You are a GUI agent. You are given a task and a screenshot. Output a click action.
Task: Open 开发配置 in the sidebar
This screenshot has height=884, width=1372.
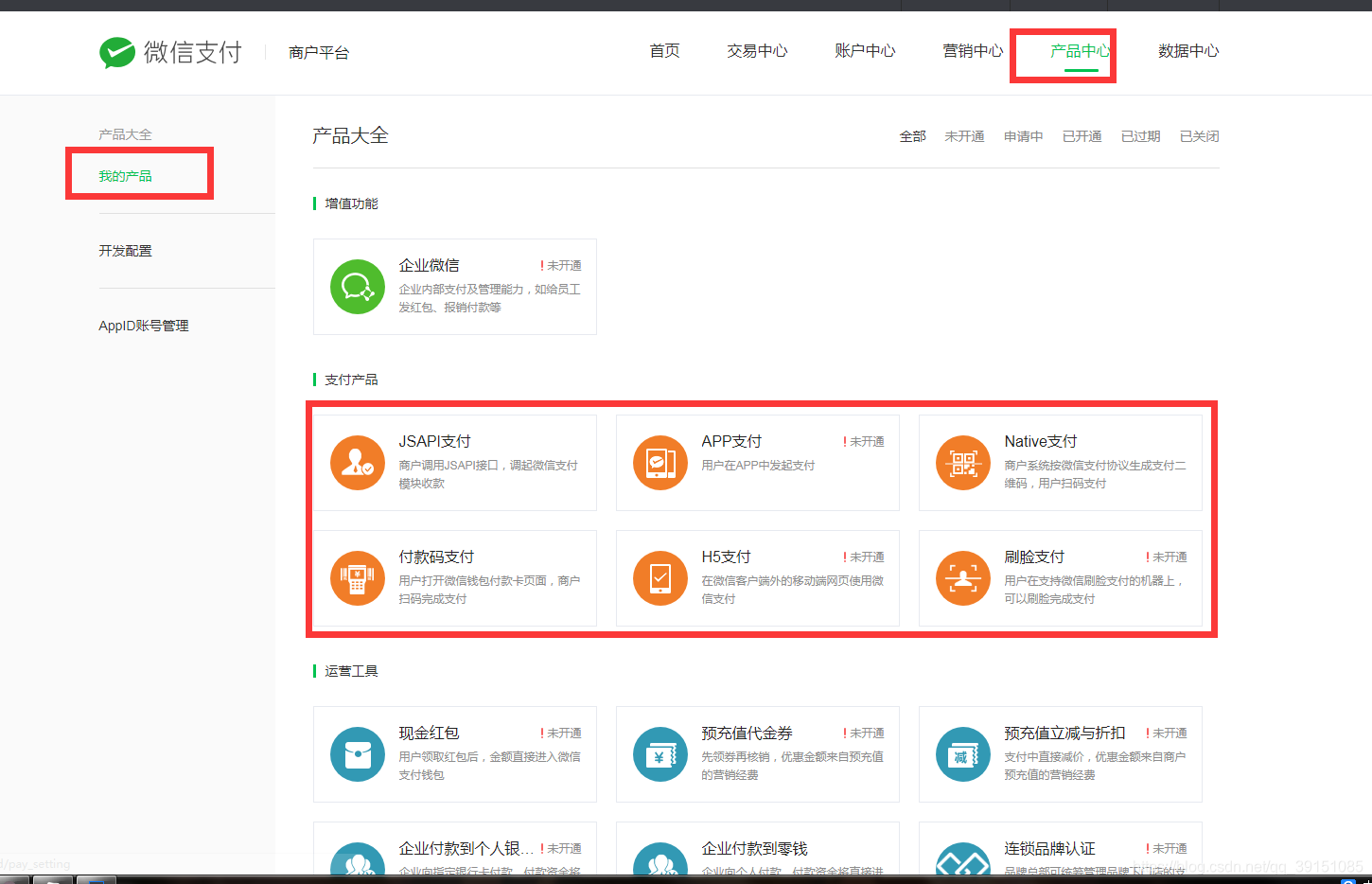[x=125, y=251]
